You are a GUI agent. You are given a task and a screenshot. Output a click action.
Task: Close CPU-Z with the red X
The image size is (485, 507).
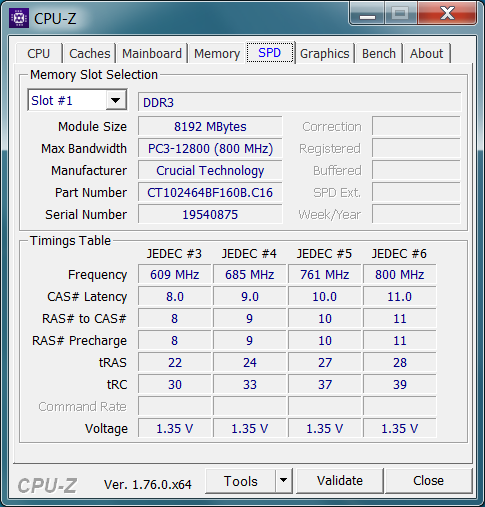coord(447,14)
